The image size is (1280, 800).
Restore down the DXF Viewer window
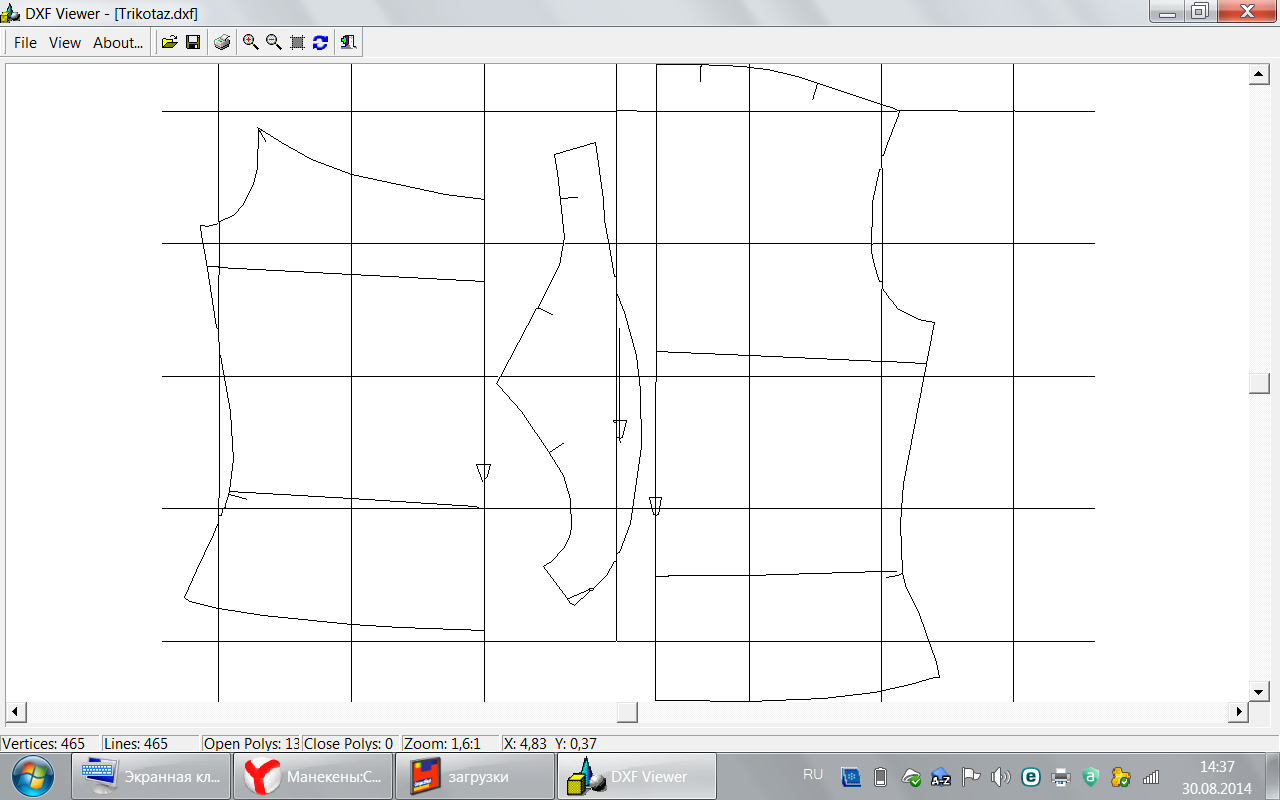click(x=1199, y=12)
